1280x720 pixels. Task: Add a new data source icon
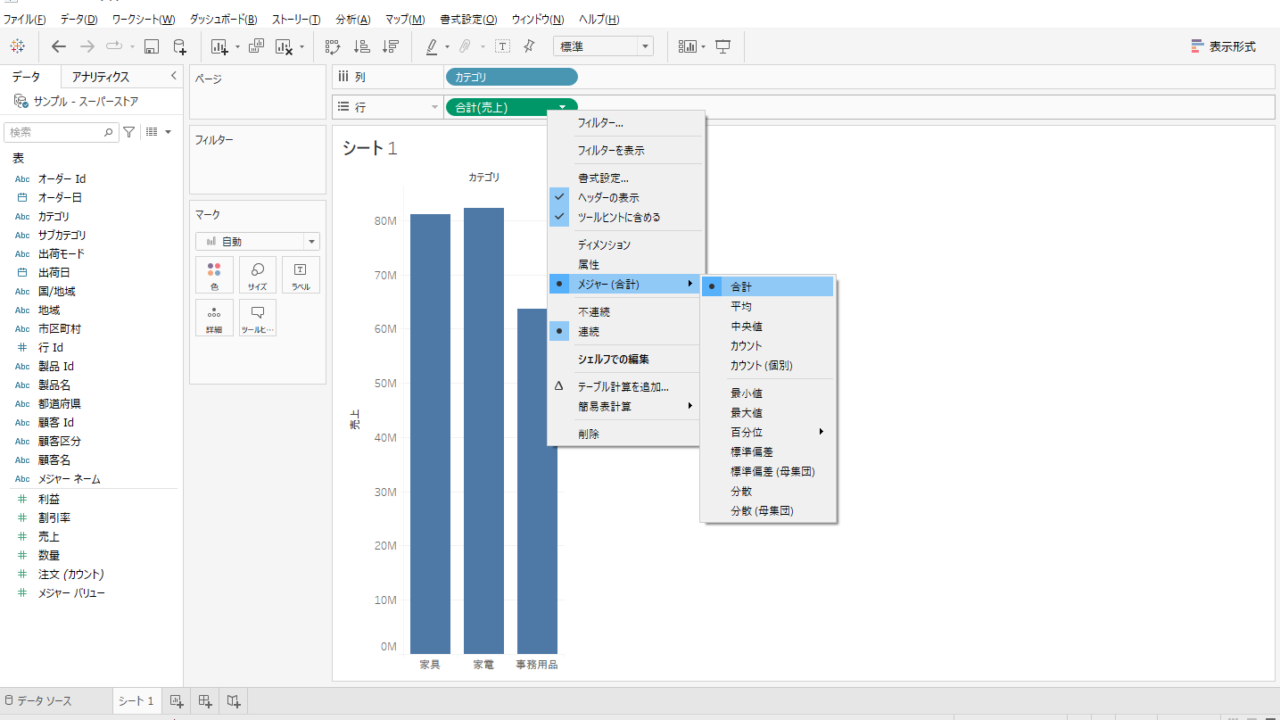click(180, 46)
